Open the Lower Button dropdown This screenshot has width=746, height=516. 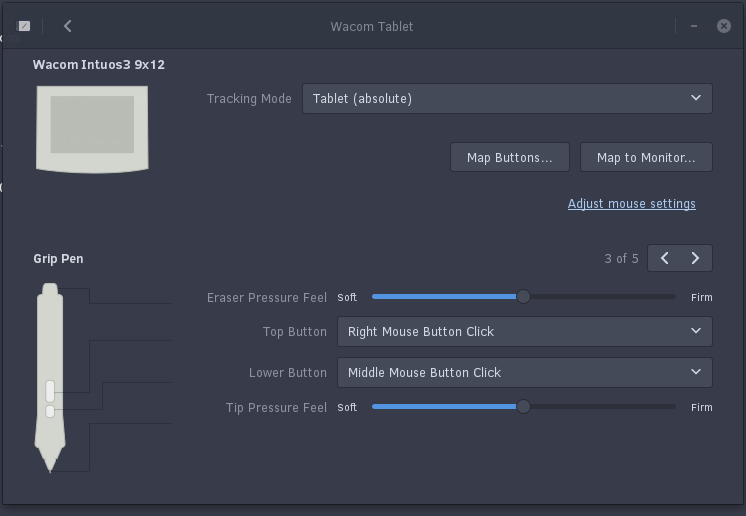pyautogui.click(x=525, y=372)
